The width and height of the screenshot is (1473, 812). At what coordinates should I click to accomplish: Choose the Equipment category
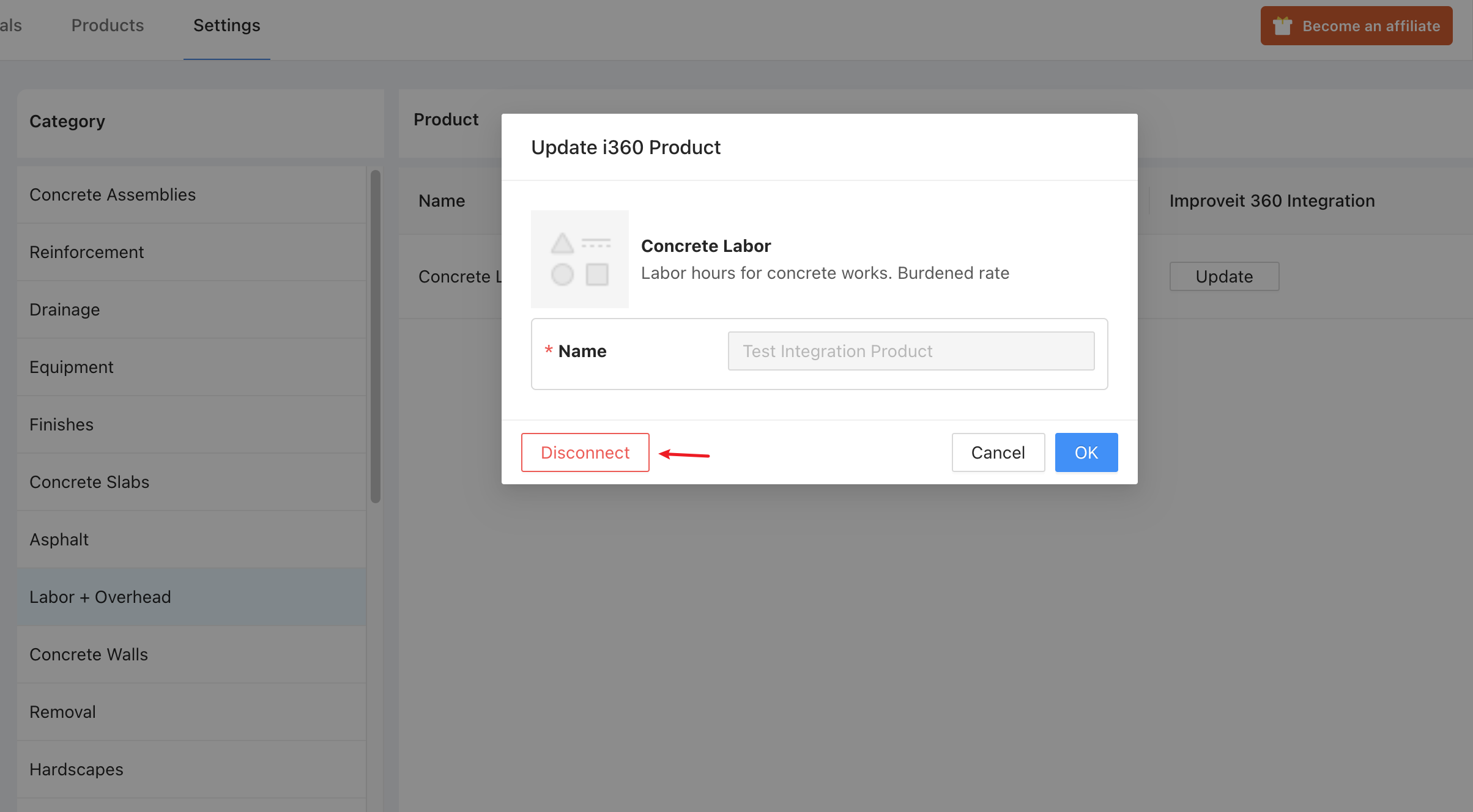click(191, 367)
